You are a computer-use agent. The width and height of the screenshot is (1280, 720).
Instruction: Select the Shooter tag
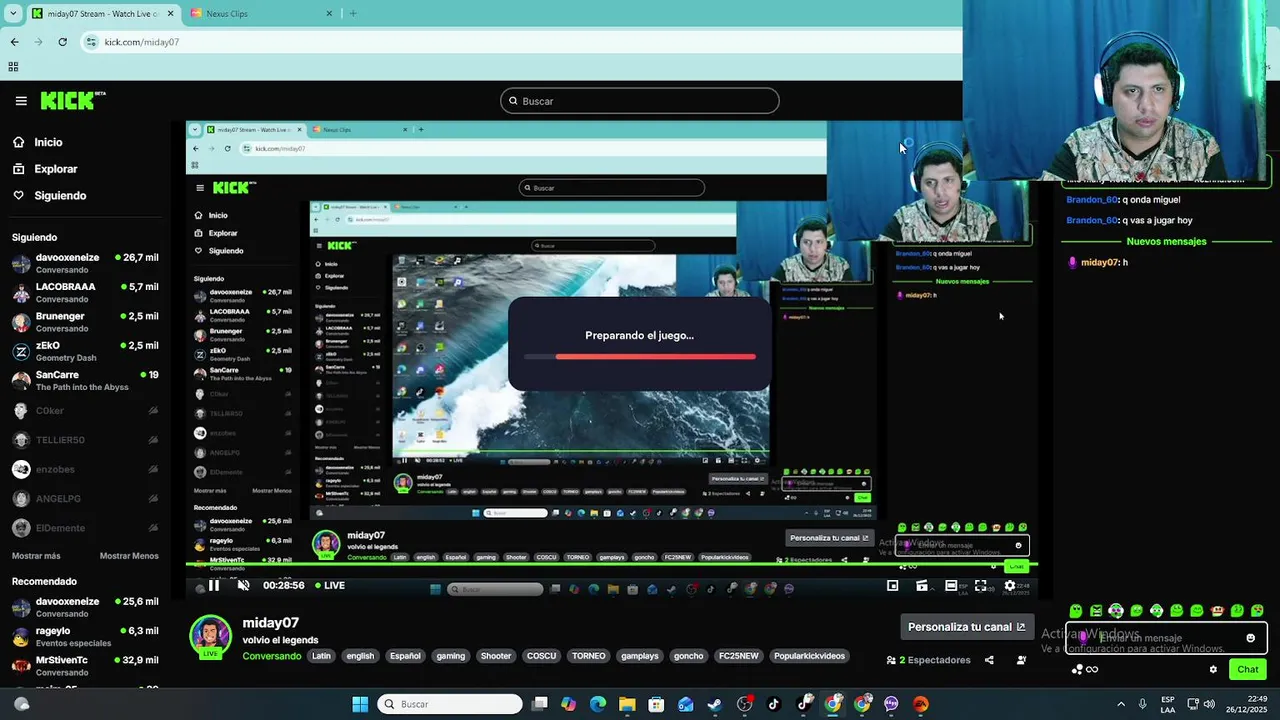(x=496, y=656)
